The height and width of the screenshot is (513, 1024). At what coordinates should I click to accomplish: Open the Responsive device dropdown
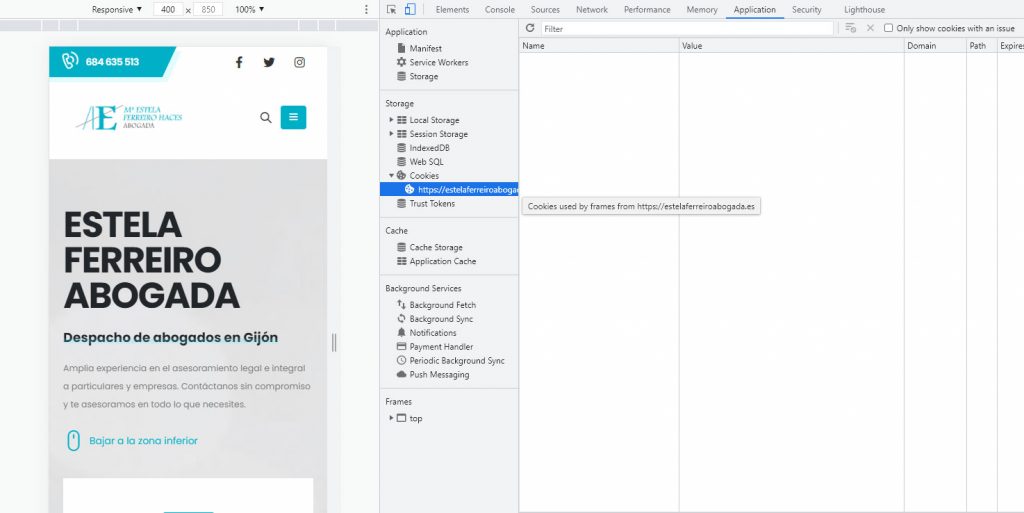[x=116, y=10]
